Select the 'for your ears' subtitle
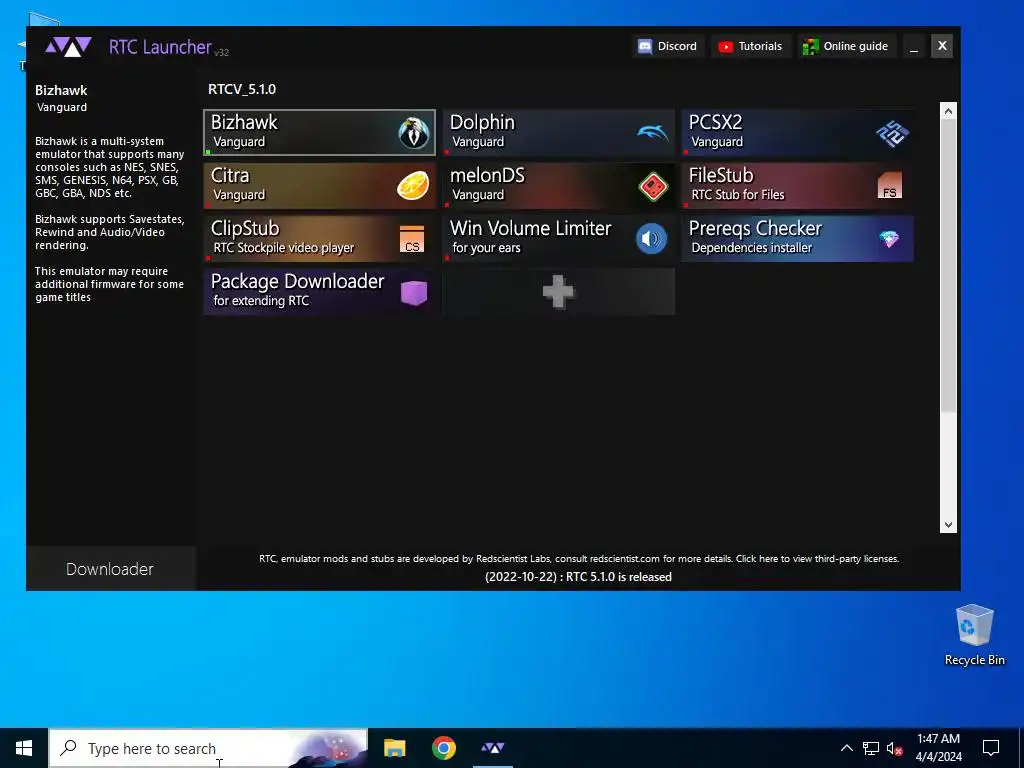 [486, 248]
